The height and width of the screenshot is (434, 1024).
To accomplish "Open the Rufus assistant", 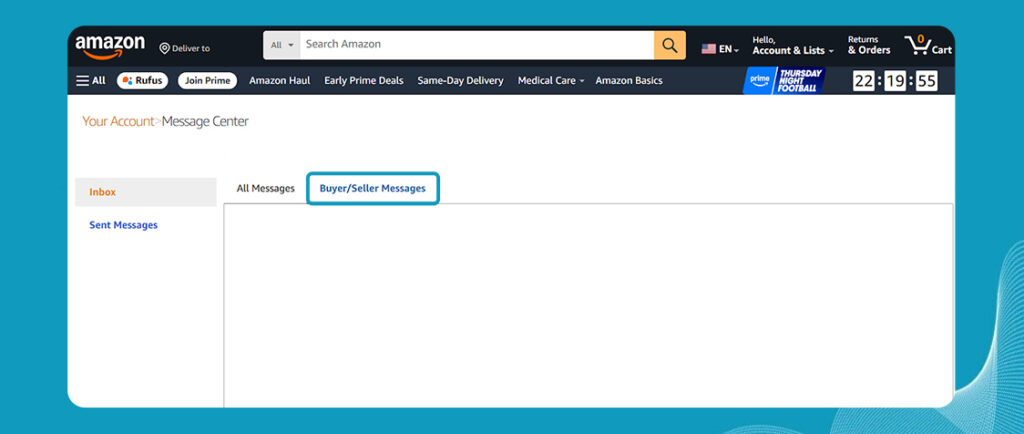I will coord(142,81).
